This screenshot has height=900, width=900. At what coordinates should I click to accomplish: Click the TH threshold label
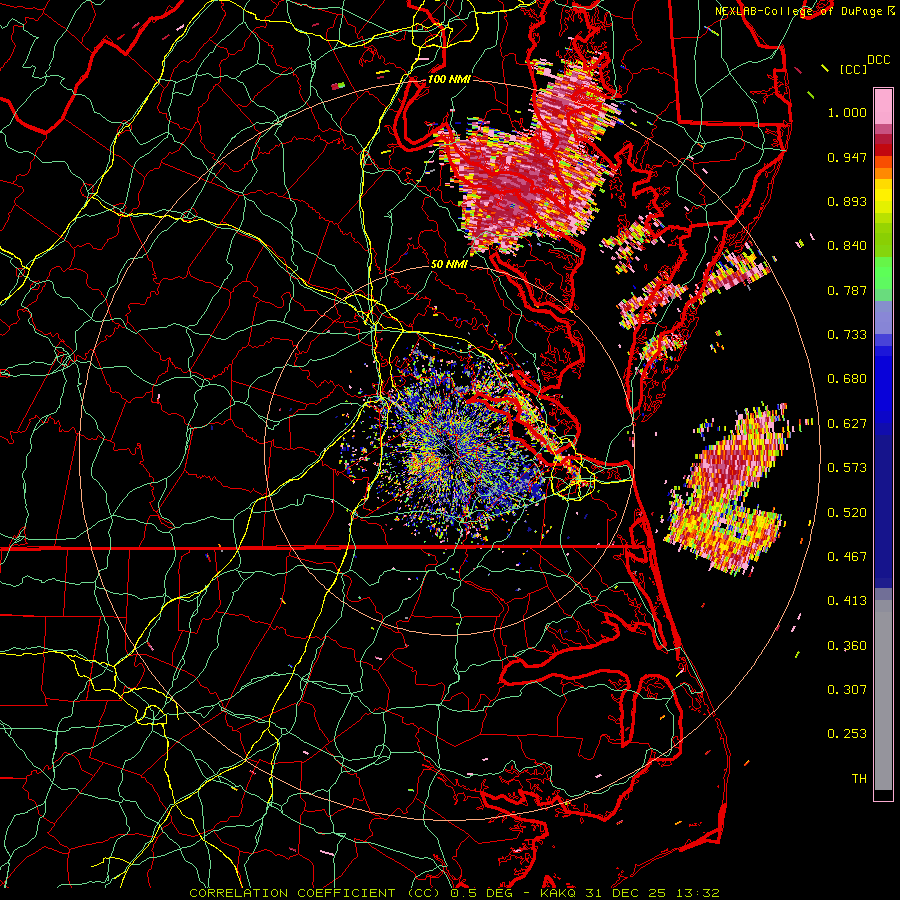click(859, 779)
